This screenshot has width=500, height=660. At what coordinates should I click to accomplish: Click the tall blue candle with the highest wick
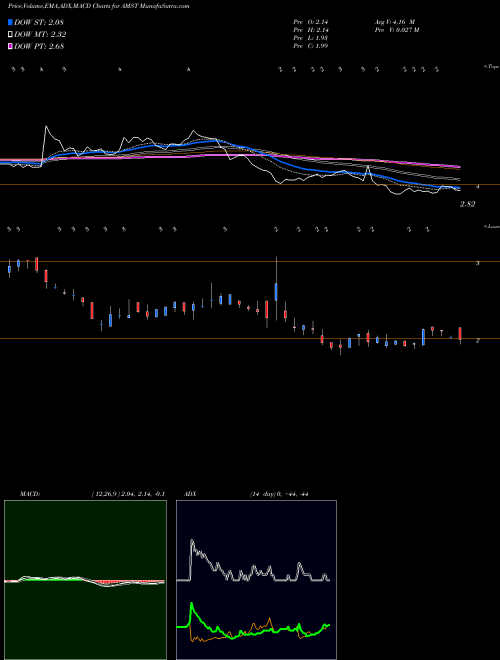point(276,291)
